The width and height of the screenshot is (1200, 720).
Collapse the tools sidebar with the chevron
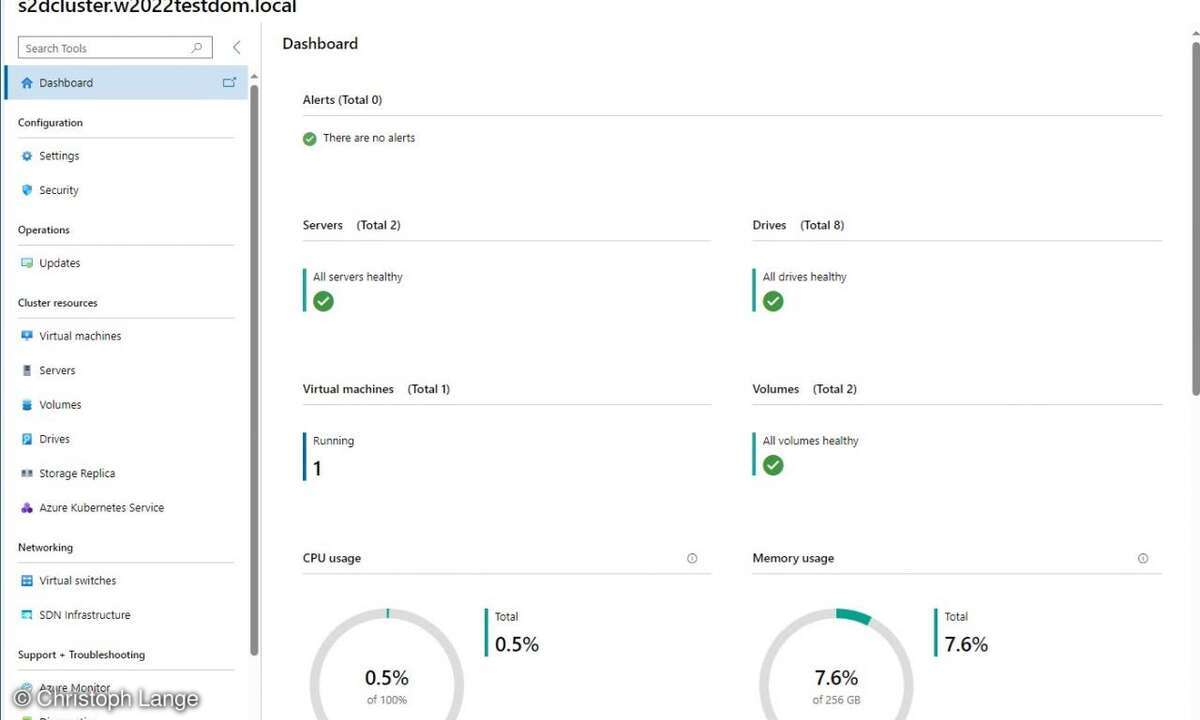237,47
